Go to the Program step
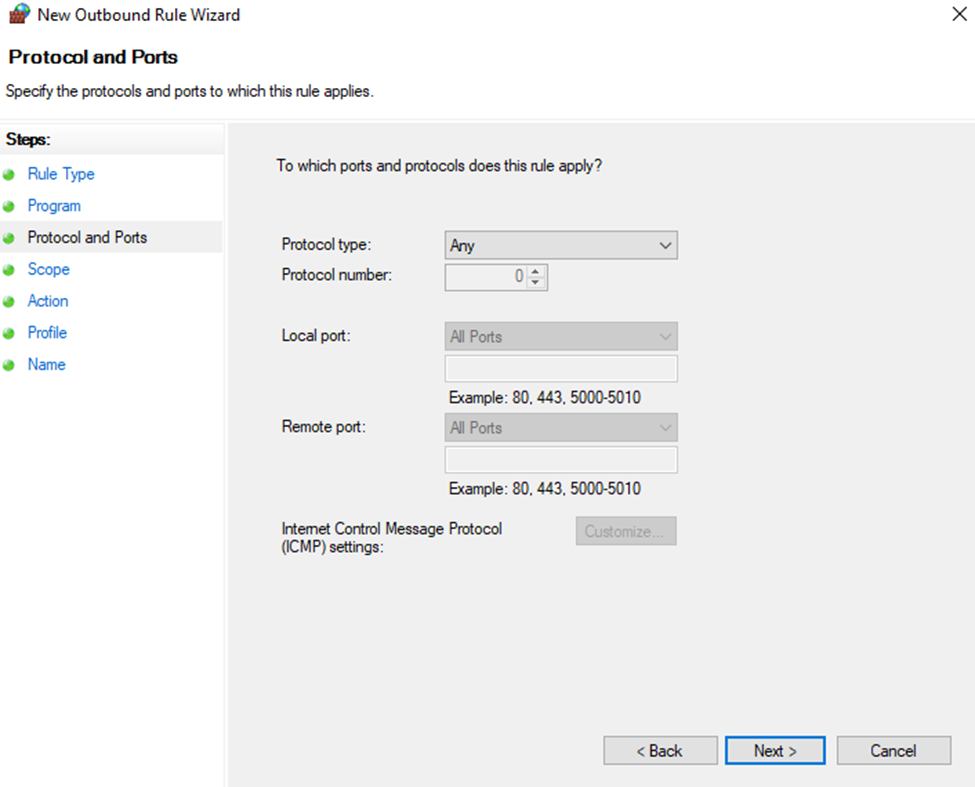The image size is (975, 787). coord(54,206)
